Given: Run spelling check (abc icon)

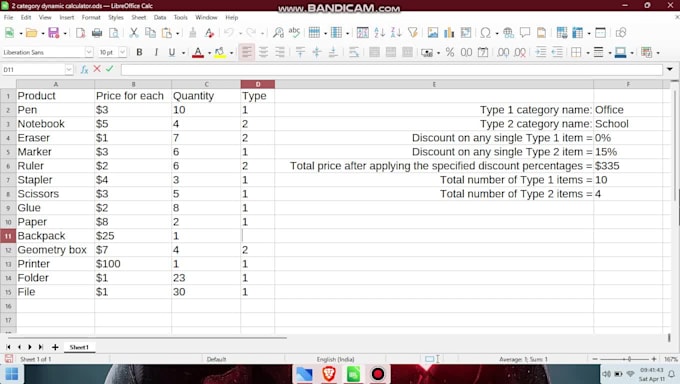Looking at the screenshot, I should (294, 33).
